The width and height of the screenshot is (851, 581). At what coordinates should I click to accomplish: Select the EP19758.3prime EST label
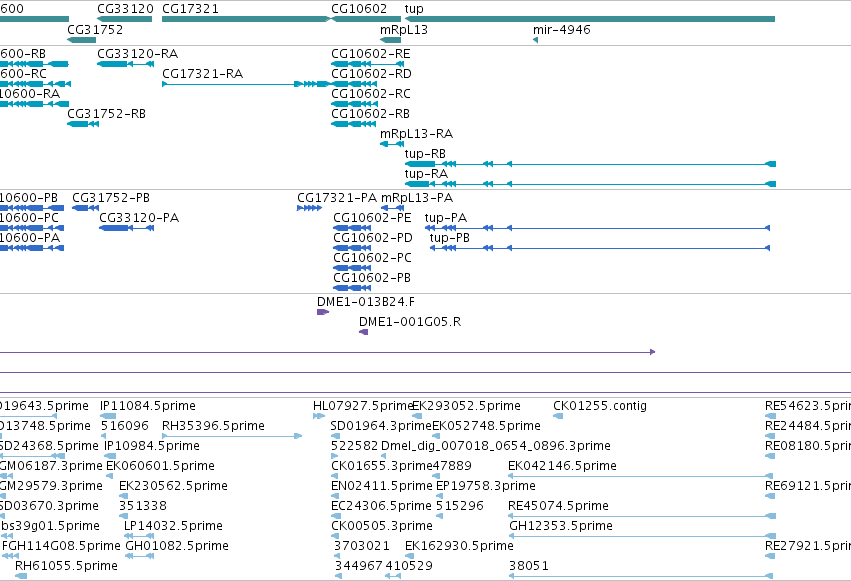point(486,486)
